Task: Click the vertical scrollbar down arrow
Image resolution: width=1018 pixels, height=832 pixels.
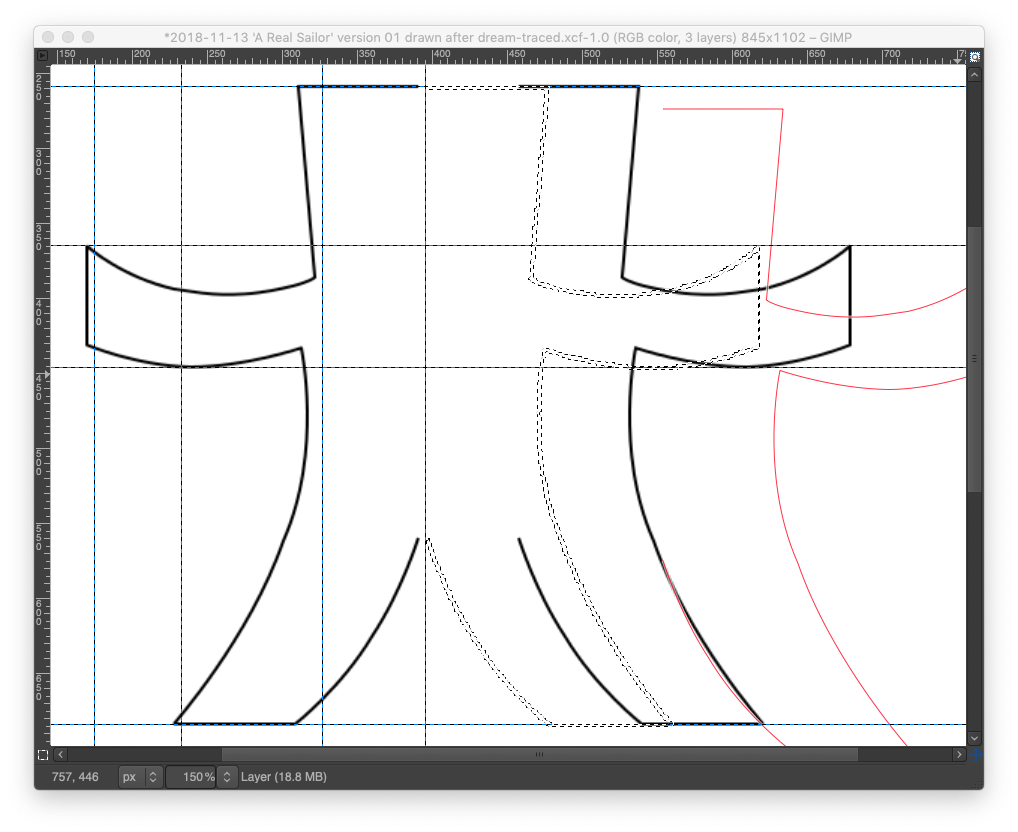Action: pos(975,738)
